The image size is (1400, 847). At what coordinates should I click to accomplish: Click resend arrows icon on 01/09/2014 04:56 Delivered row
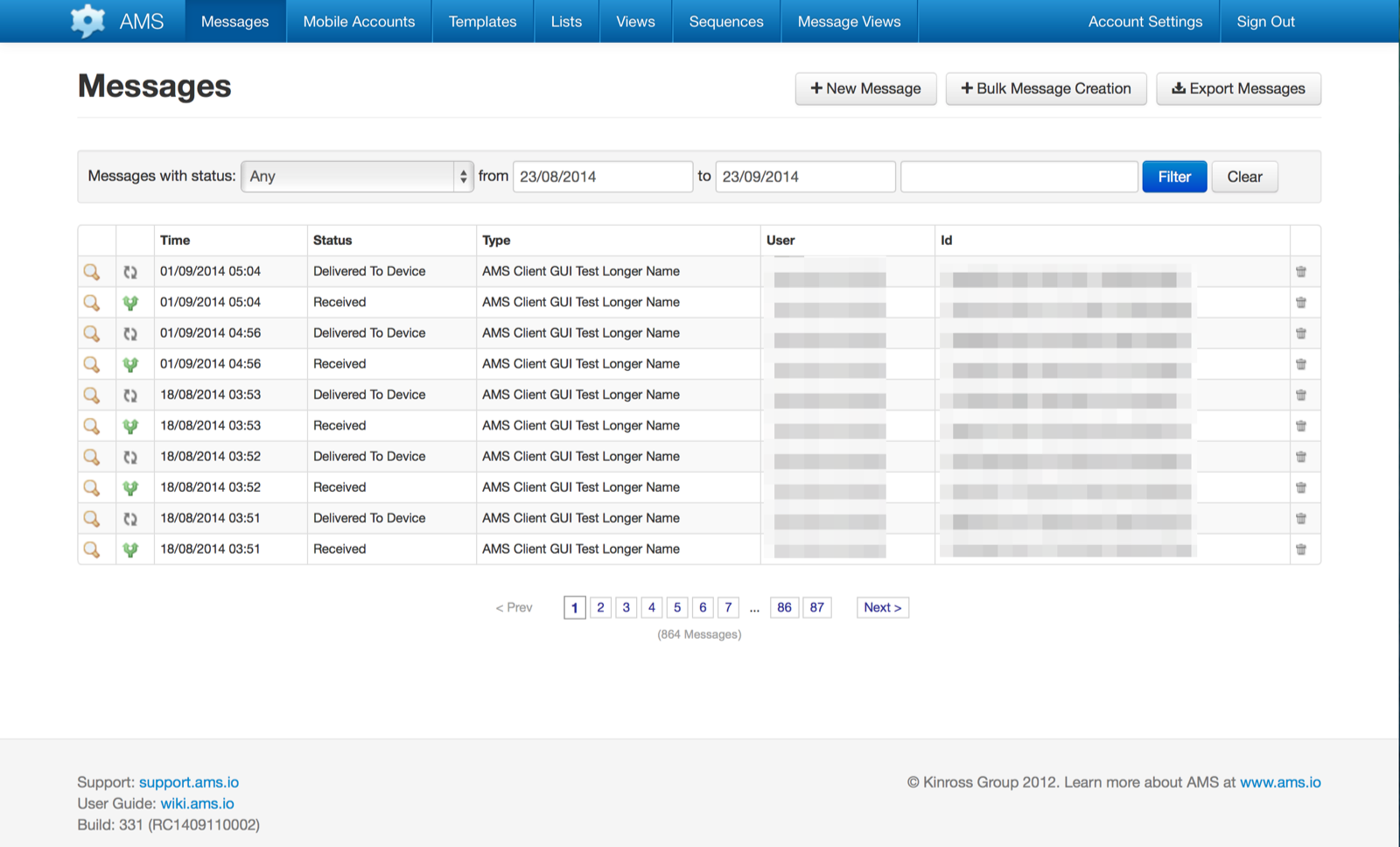click(x=130, y=333)
